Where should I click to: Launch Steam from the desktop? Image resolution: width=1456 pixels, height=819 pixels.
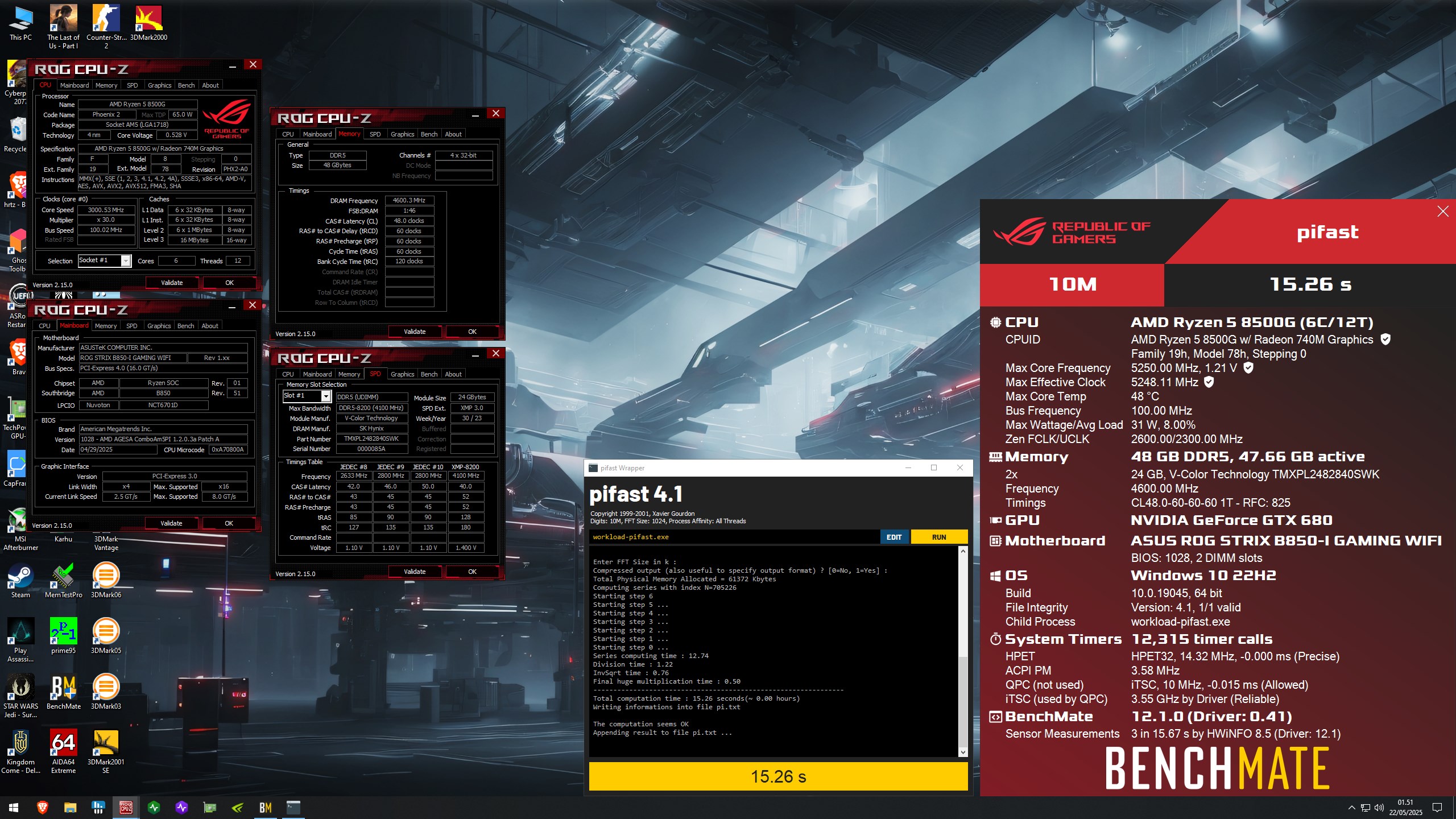click(x=20, y=581)
